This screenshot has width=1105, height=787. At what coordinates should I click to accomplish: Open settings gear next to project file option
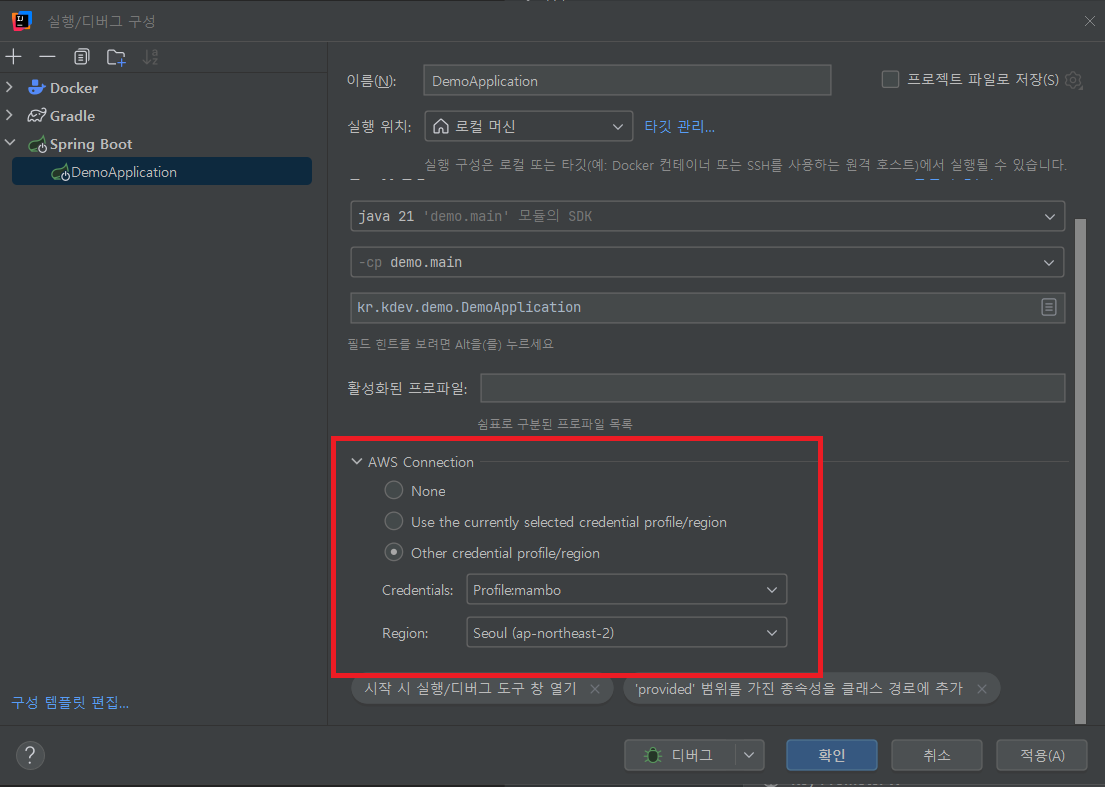pos(1074,80)
